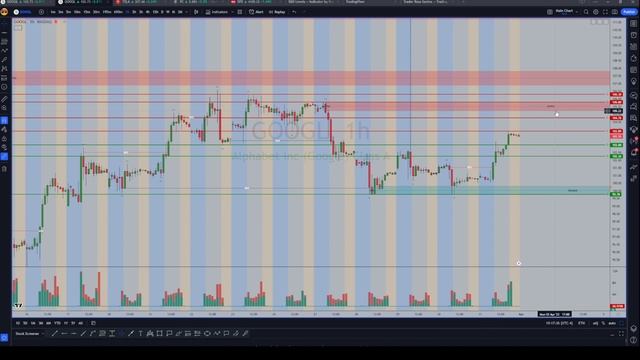640x360 pixels.
Task: Maximize the bottom panel
Action: tap(621, 333)
